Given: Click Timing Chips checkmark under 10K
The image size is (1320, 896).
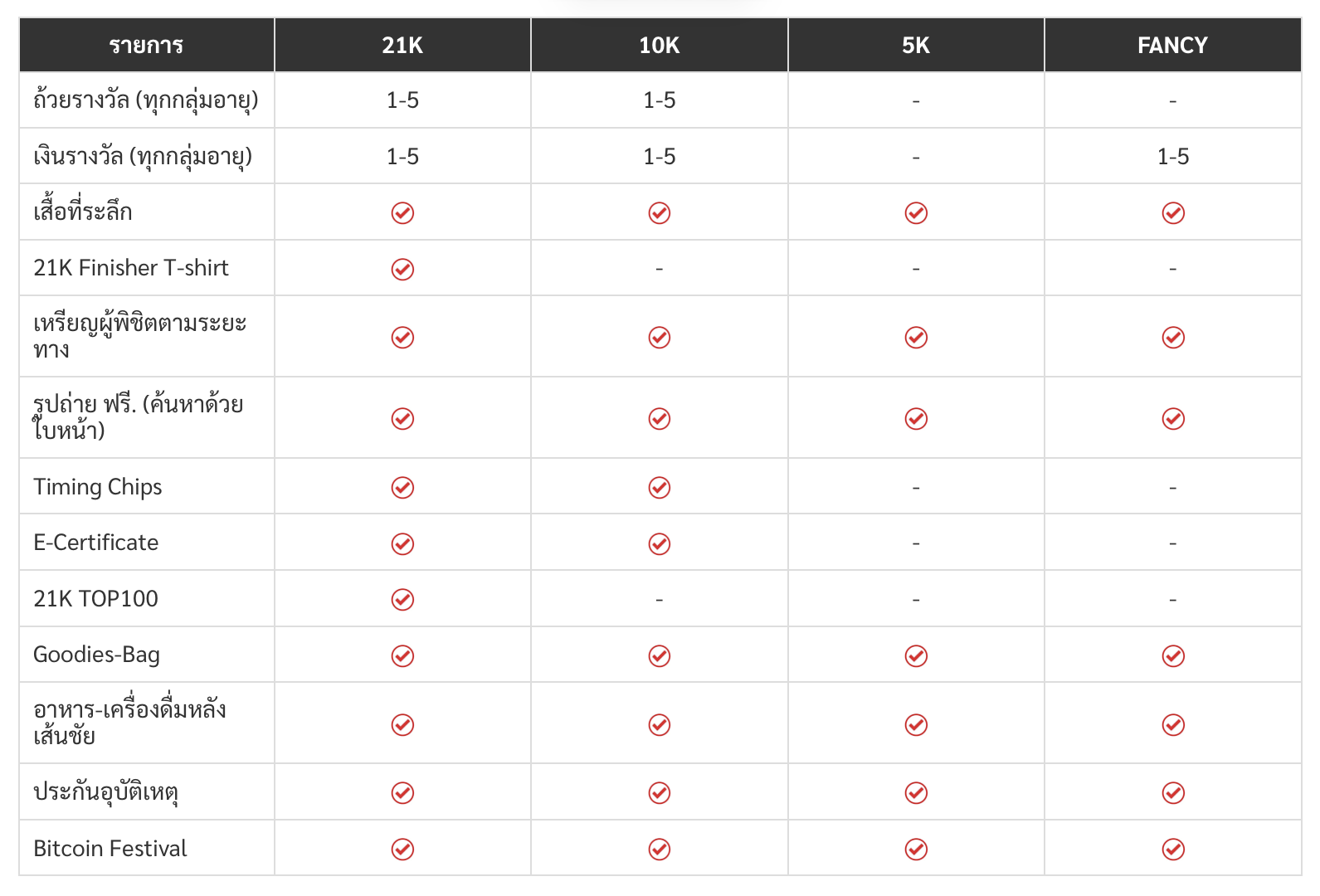Looking at the screenshot, I should 660,488.
